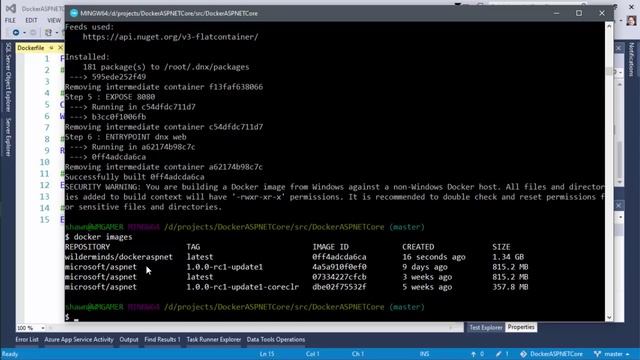Click the pending changes pencil in status bar

pyautogui.click(x=502, y=354)
